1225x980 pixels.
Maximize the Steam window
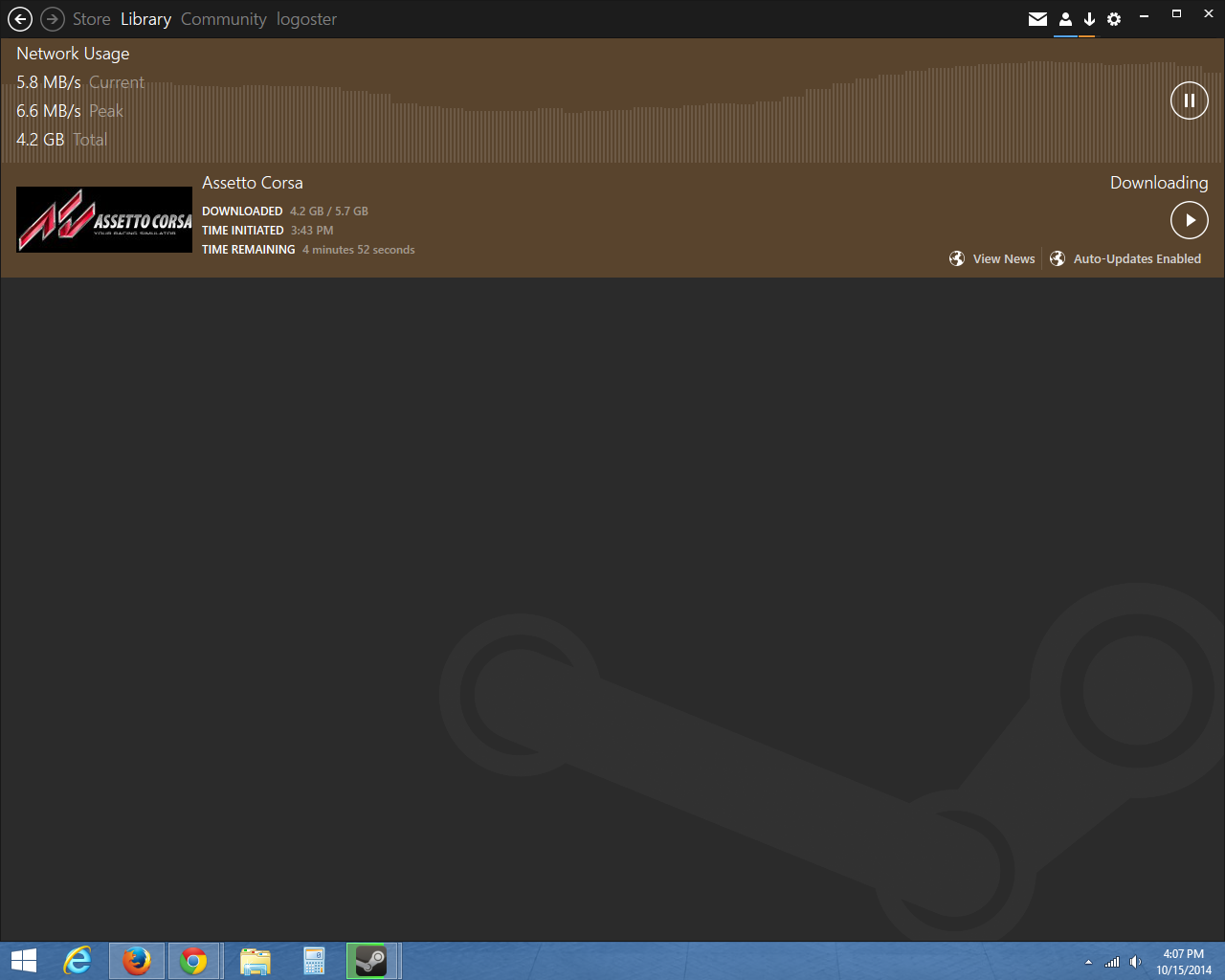click(1176, 13)
